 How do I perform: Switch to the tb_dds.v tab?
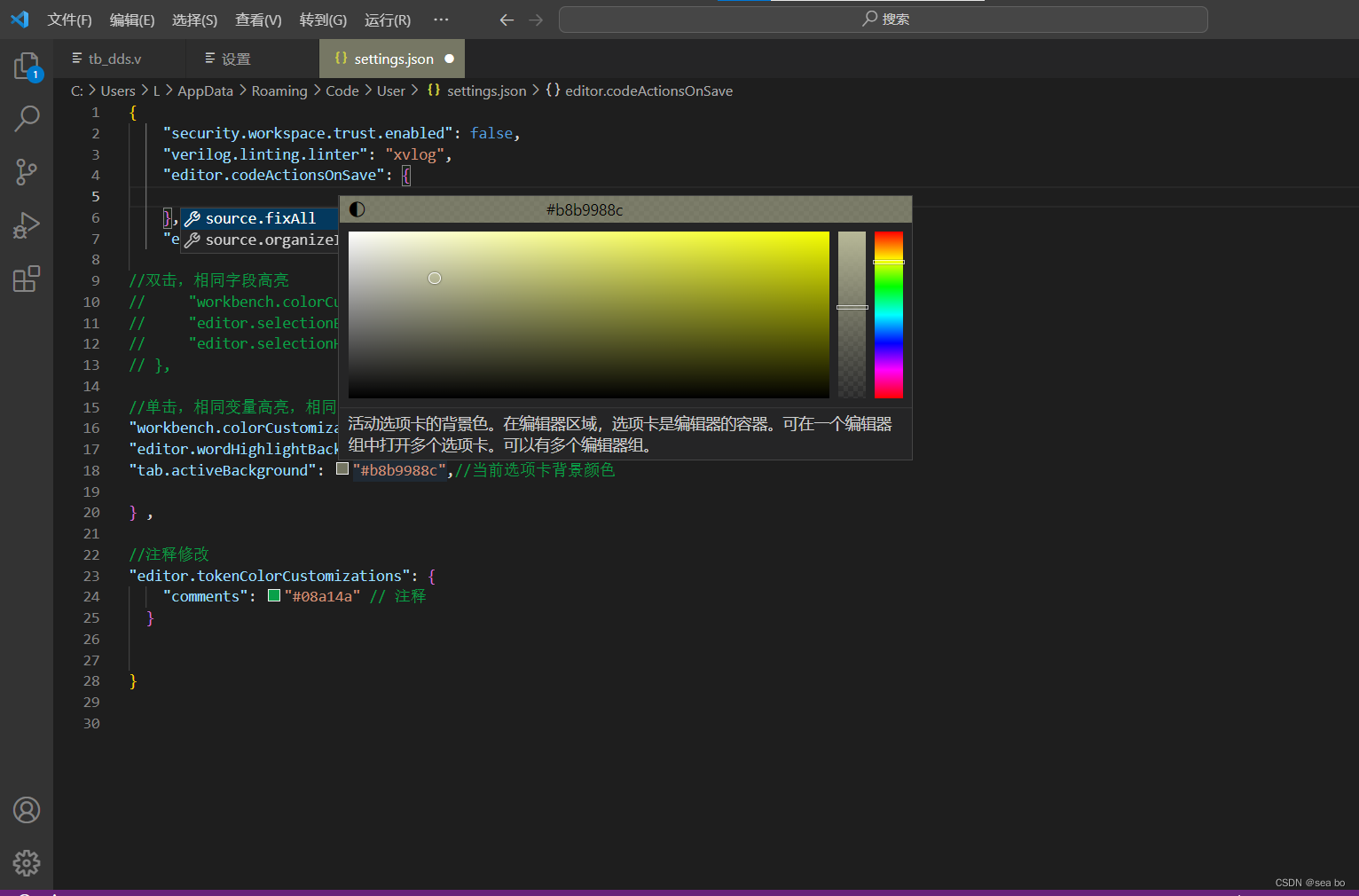[x=120, y=59]
